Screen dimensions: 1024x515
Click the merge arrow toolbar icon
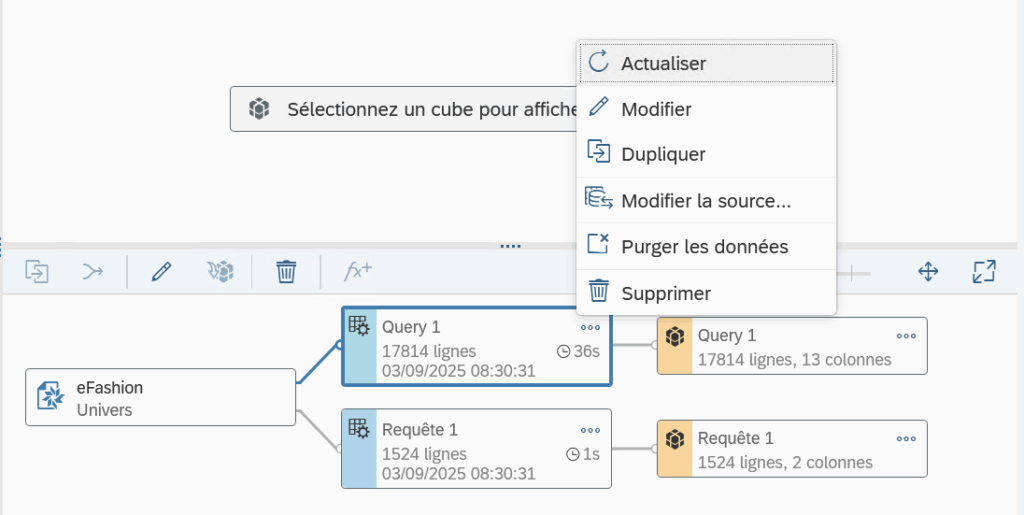(93, 271)
